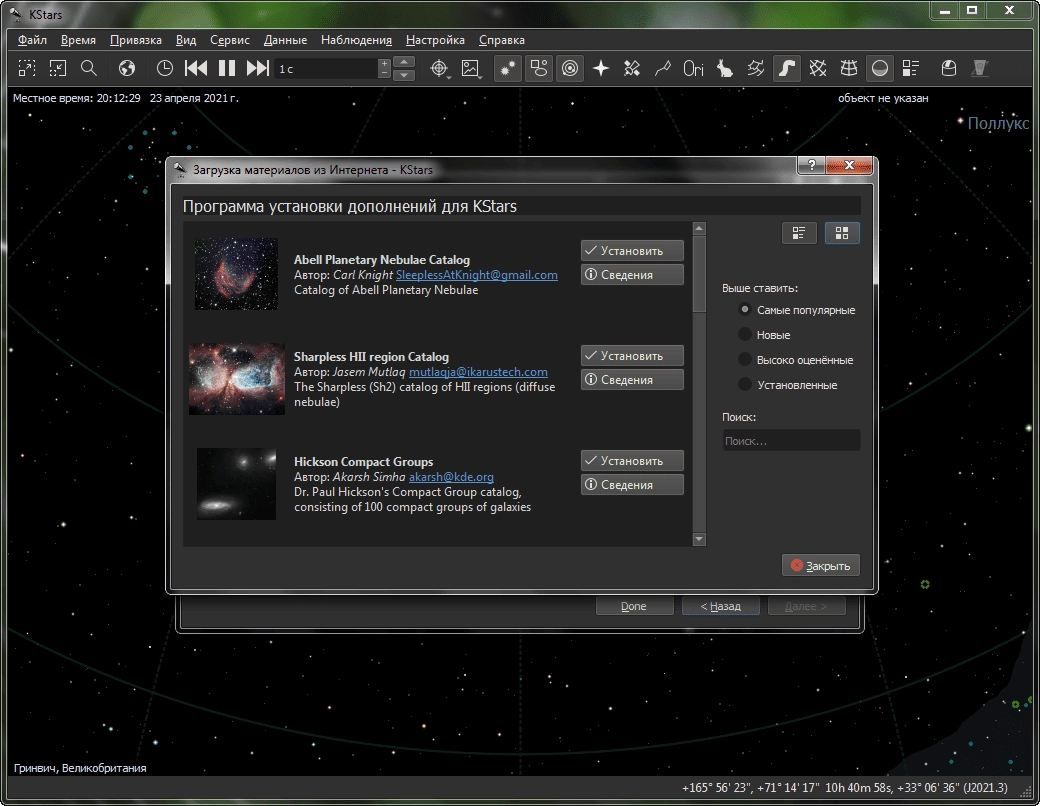Toggle horizontal coordinate grid icon
This screenshot has width=1040, height=806.
coord(849,68)
